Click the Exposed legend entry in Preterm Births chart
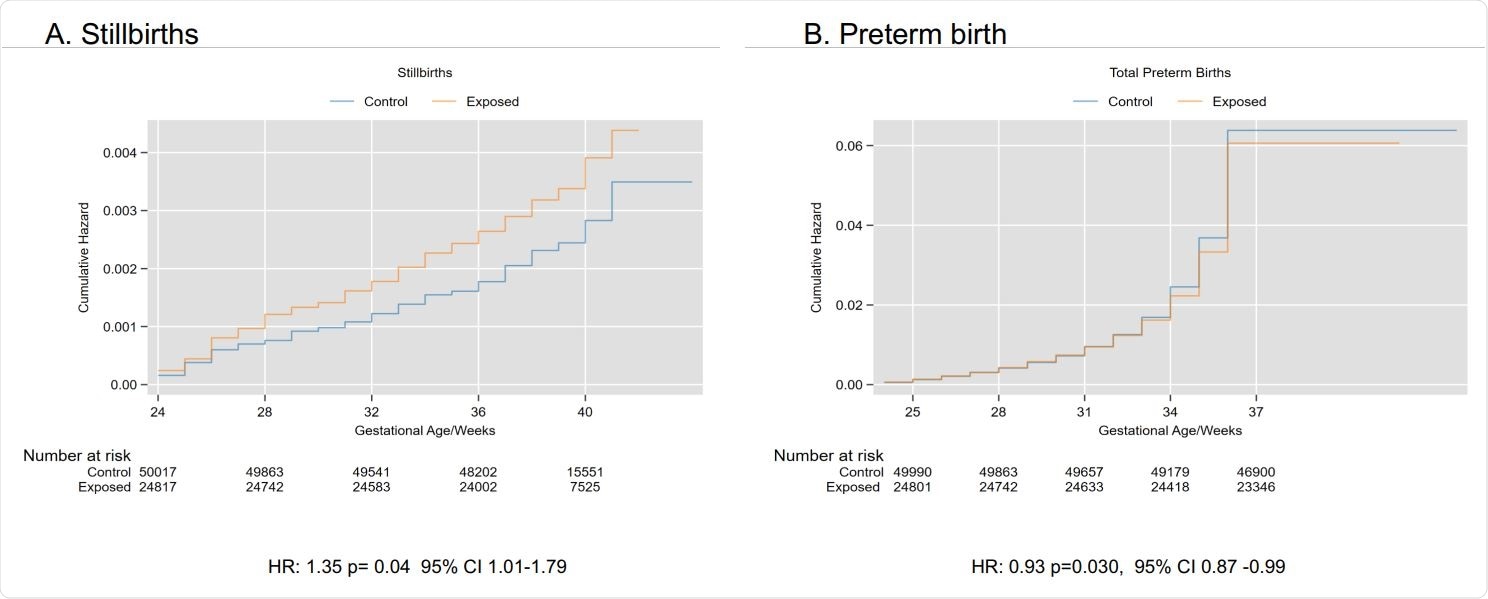Viewport: 1488px width, 599px height. (x=1238, y=102)
